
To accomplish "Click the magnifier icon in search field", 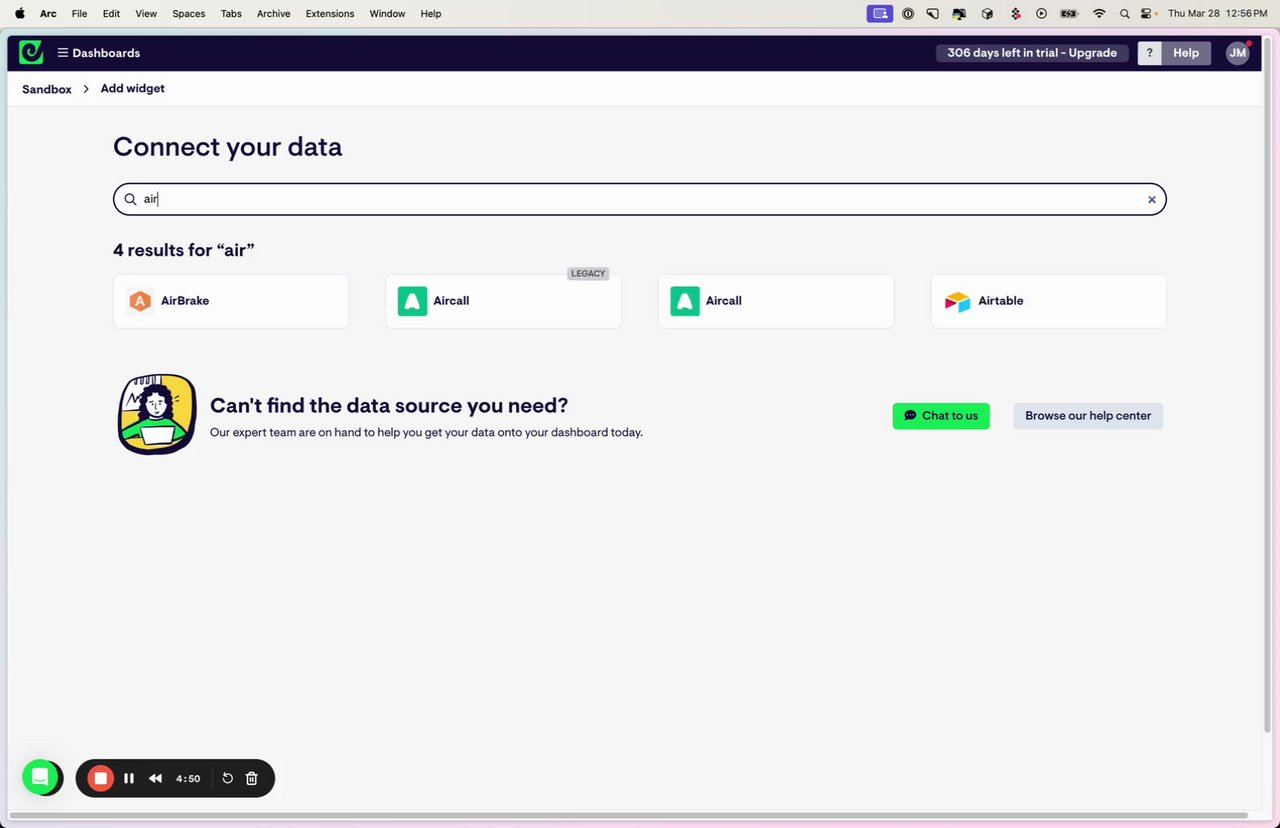I will pyautogui.click(x=130, y=199).
